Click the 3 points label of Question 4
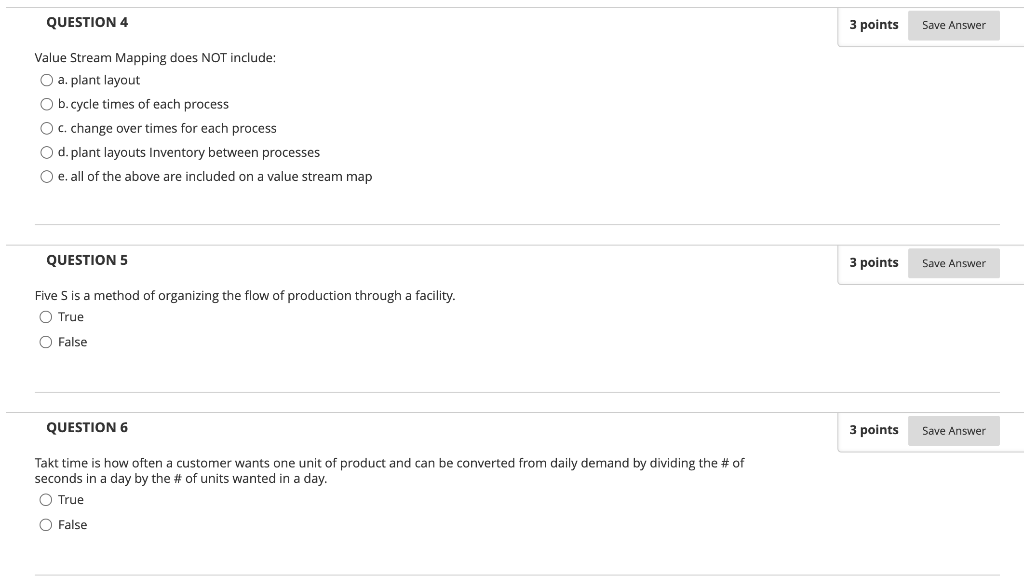Viewport: 1024px width, 576px height. tap(874, 25)
